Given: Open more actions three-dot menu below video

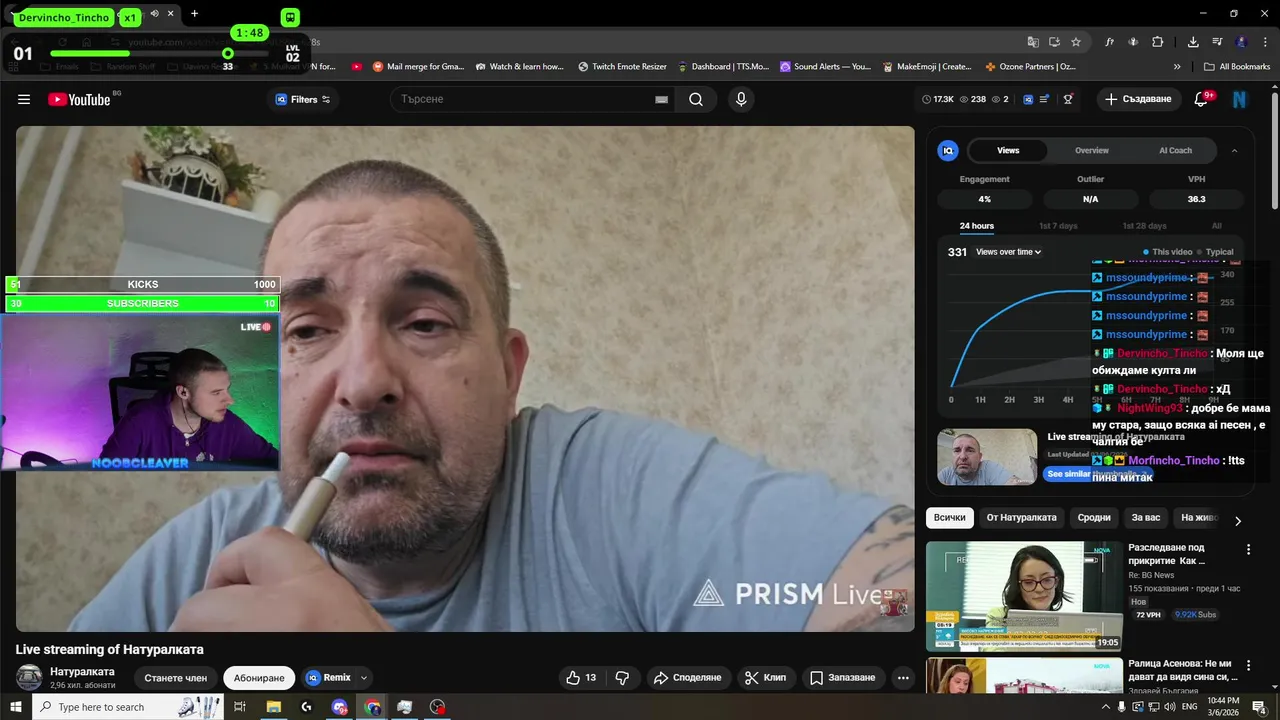Looking at the screenshot, I should point(903,678).
